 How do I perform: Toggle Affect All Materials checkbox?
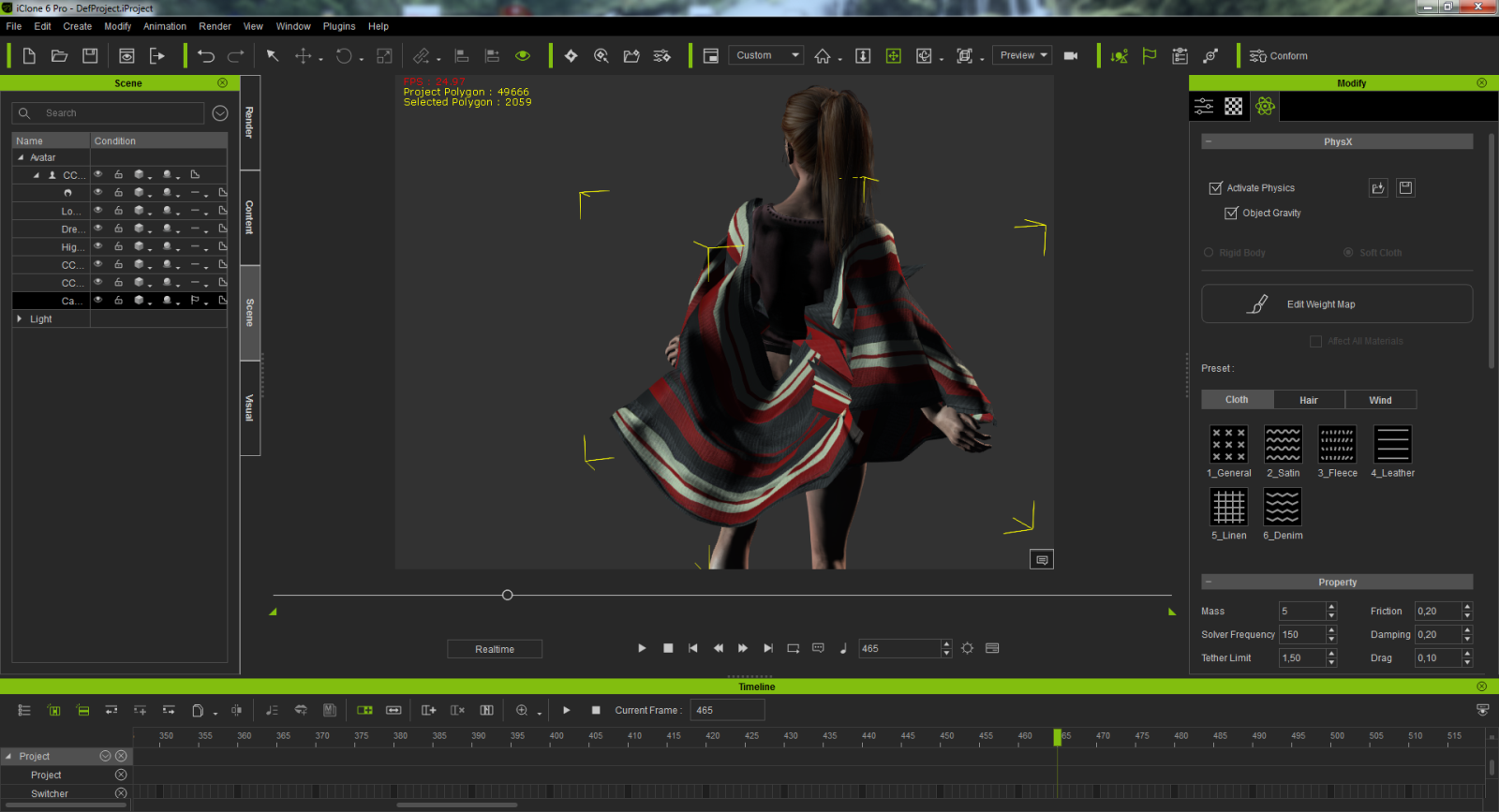point(1315,342)
